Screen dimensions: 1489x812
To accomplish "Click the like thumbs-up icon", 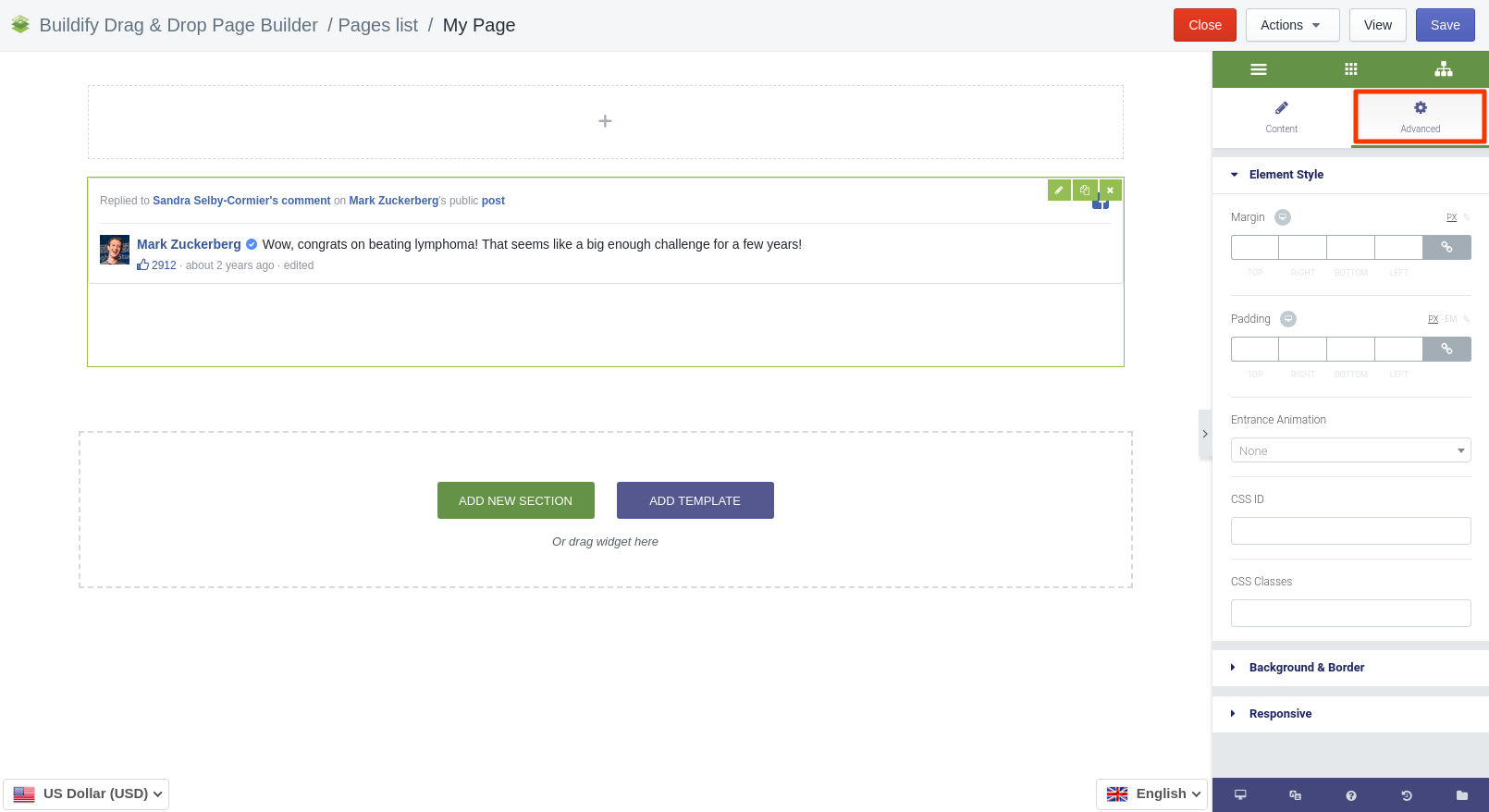I will click(x=142, y=265).
